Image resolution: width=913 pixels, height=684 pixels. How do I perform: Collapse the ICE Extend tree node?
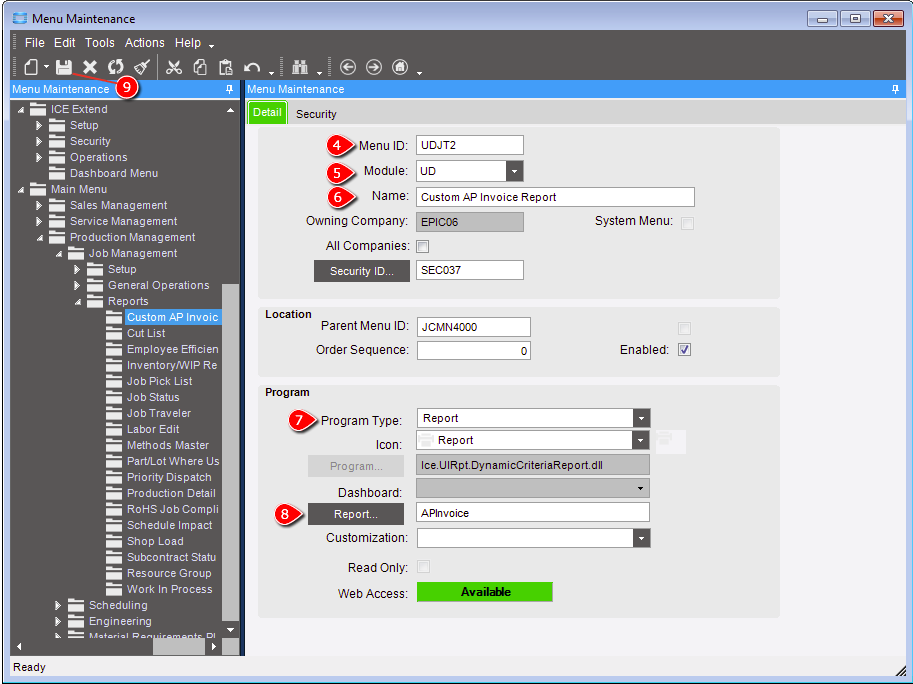[21, 109]
